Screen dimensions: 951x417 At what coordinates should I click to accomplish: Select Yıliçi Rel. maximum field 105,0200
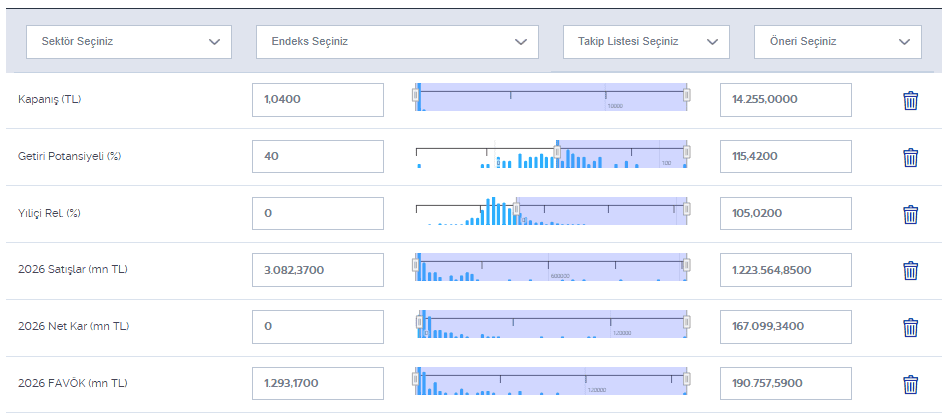tap(785, 214)
